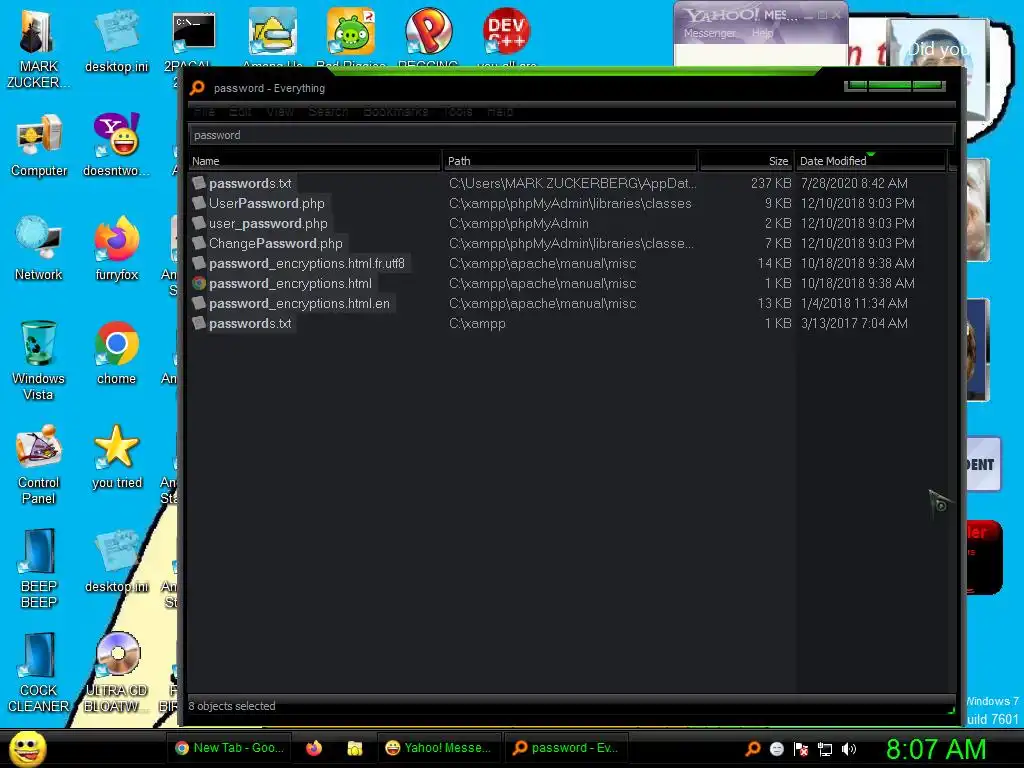This screenshot has width=1024, height=768.
Task: Launch the chome Chrome desktop icon
Action: [x=117, y=344]
